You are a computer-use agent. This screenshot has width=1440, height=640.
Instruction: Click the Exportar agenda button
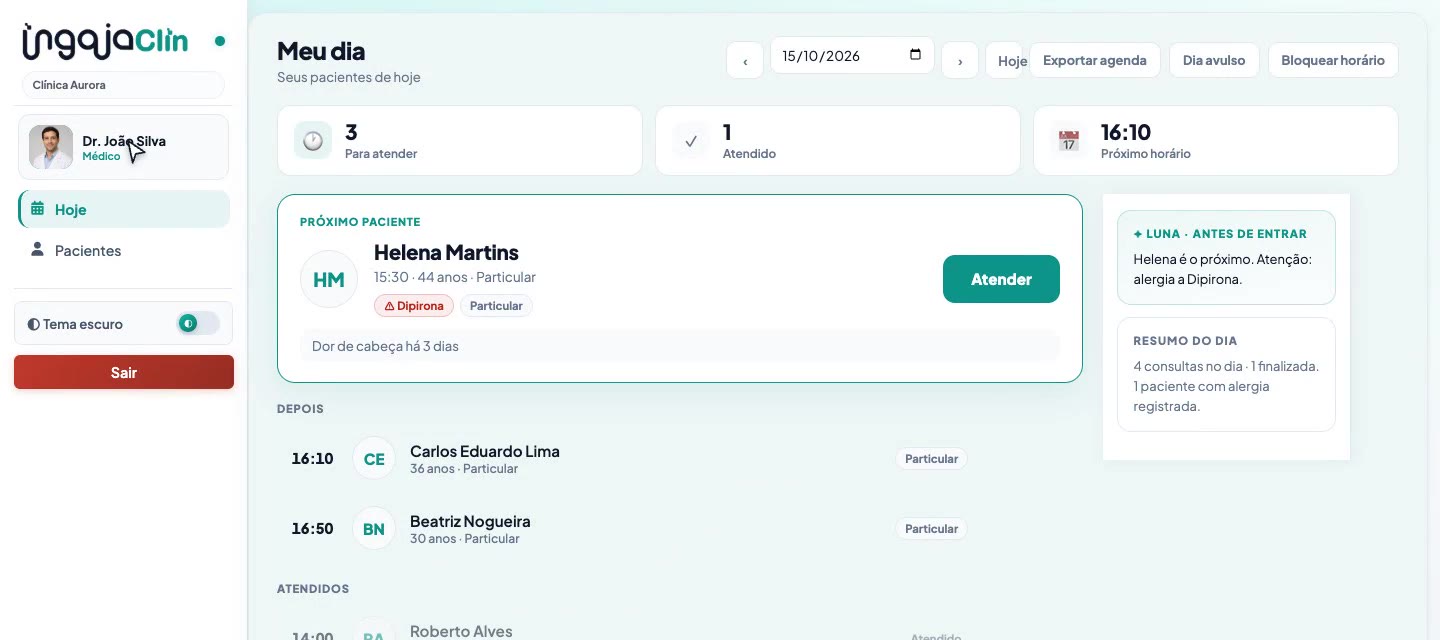(1095, 60)
